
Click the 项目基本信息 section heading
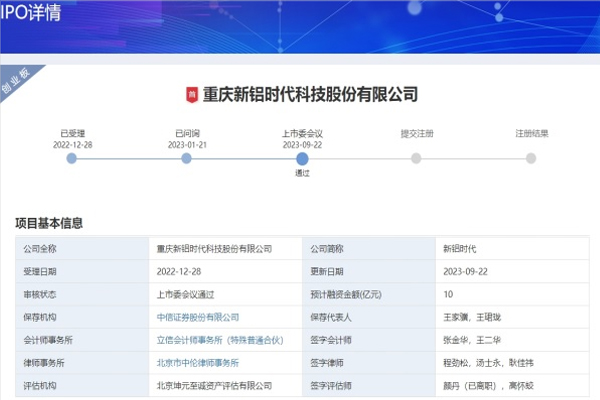(x=49, y=222)
